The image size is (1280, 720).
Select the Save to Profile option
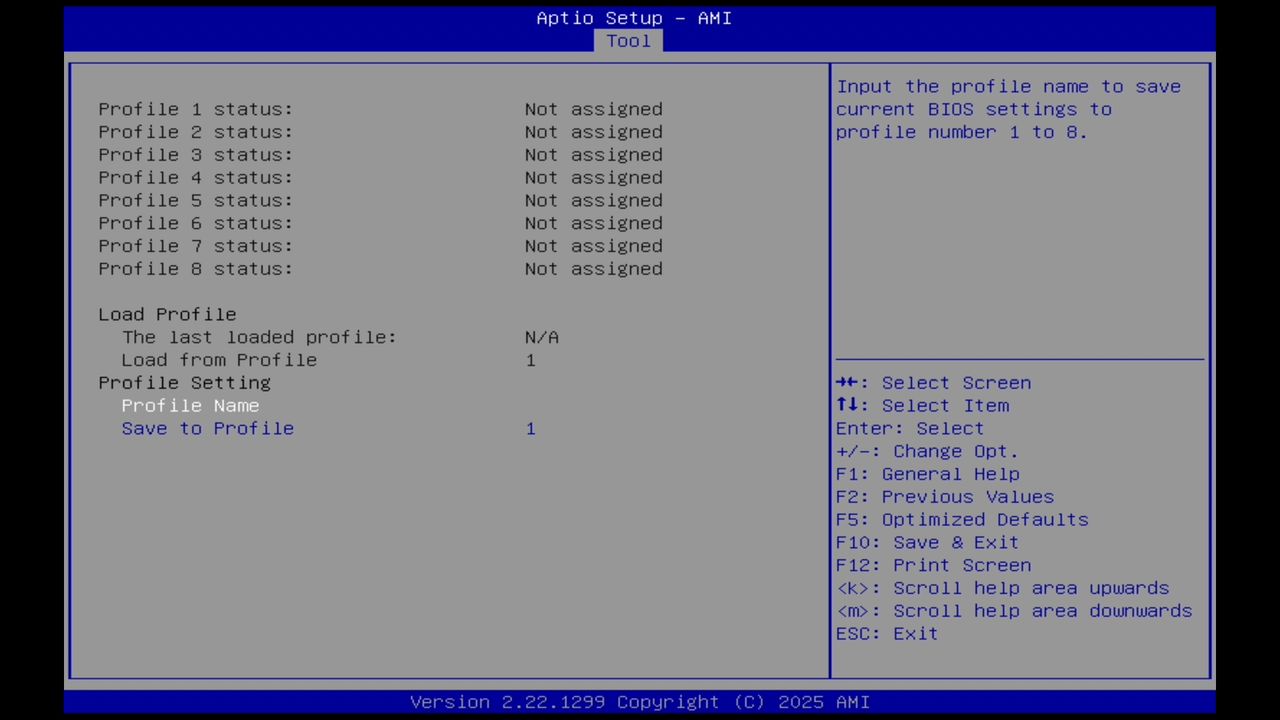207,428
